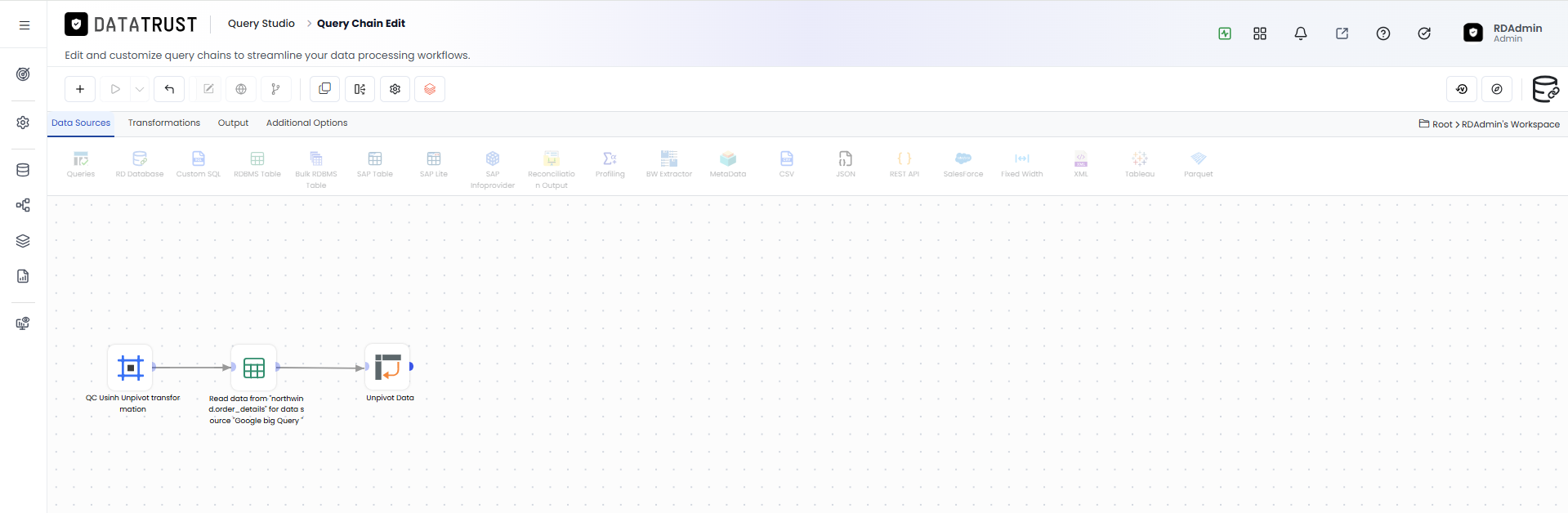Select the CSV data source
The height and width of the screenshot is (513, 1568).
787,164
